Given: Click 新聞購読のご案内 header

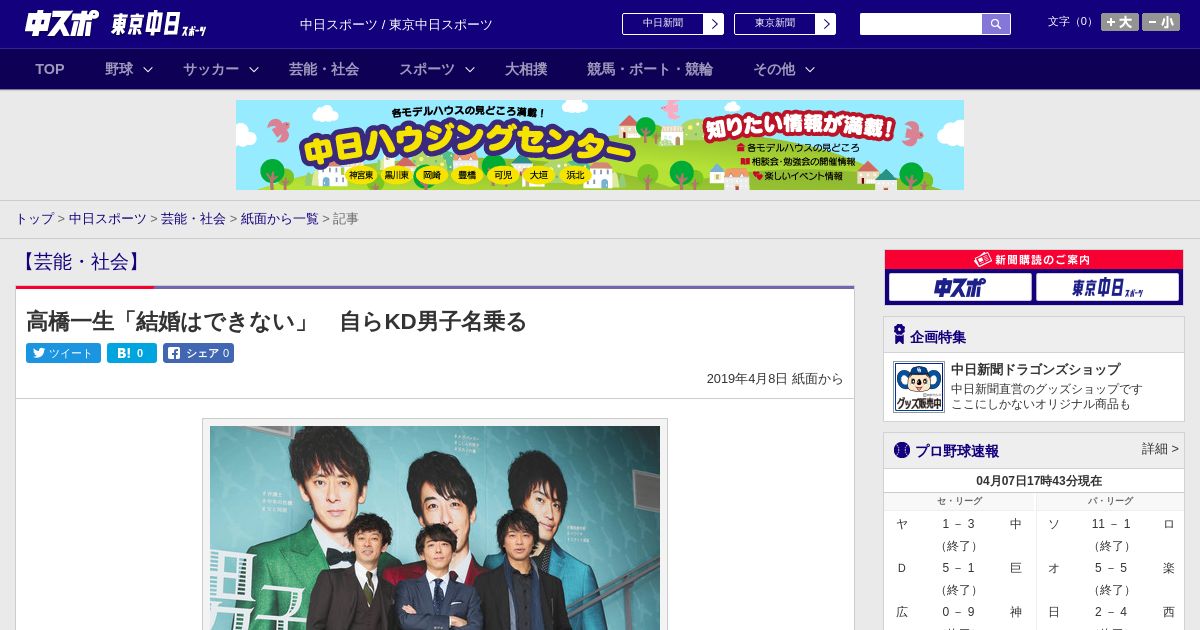Looking at the screenshot, I should 1034,260.
